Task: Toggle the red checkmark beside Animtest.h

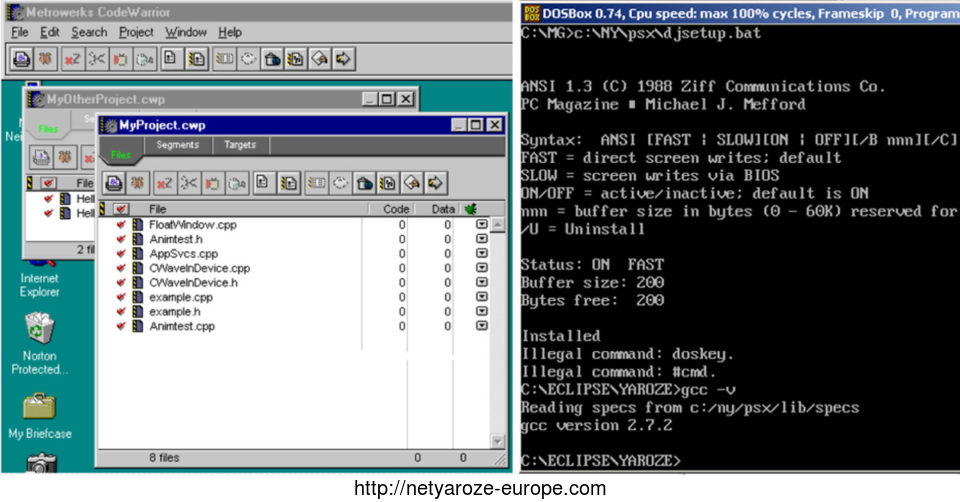Action: pyautogui.click(x=121, y=239)
